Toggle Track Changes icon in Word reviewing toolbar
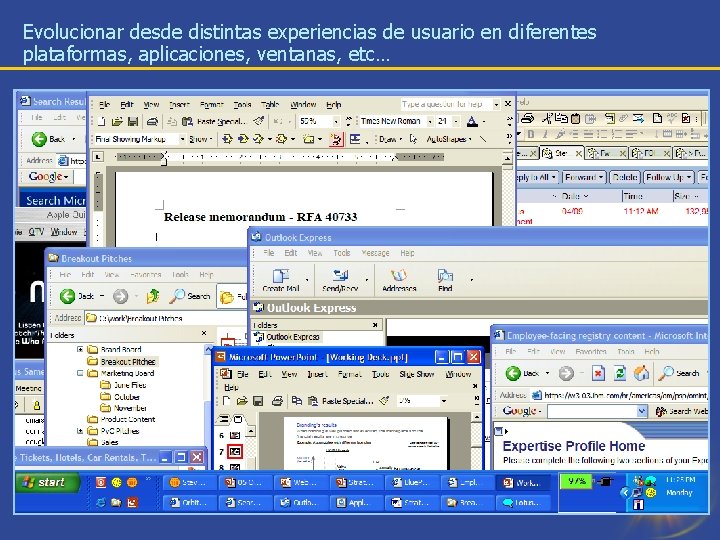720x540 pixels. [x=336, y=139]
